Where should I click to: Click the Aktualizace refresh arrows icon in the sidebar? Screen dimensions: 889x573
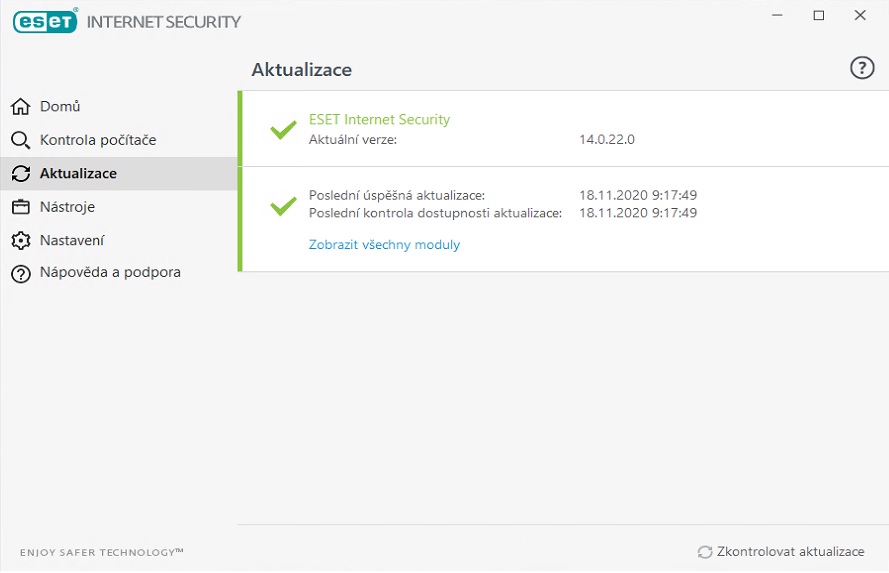(21, 173)
